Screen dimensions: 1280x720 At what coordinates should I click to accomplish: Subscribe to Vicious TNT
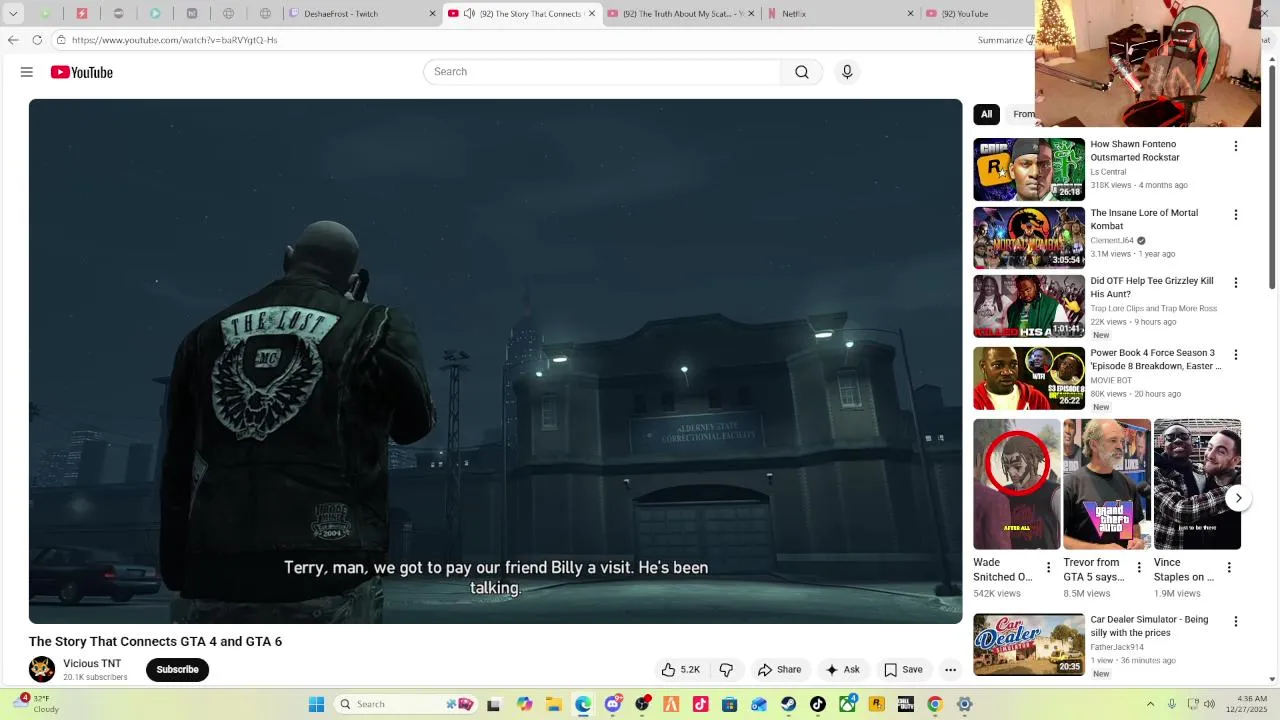click(177, 670)
